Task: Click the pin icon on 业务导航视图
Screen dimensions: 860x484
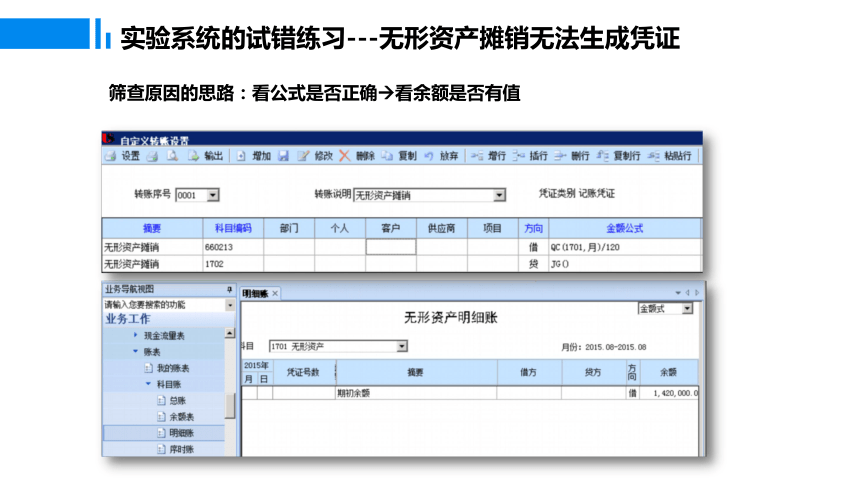Action: click(x=229, y=289)
